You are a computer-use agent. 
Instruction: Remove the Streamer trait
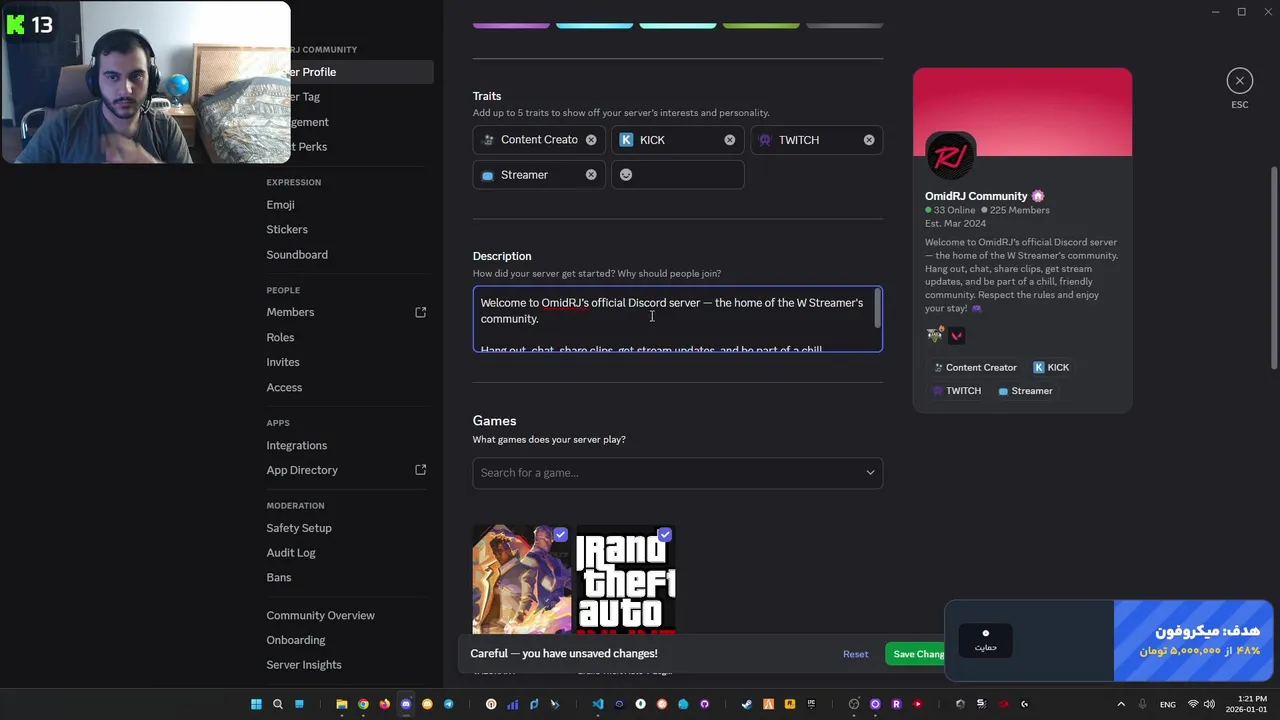591,175
